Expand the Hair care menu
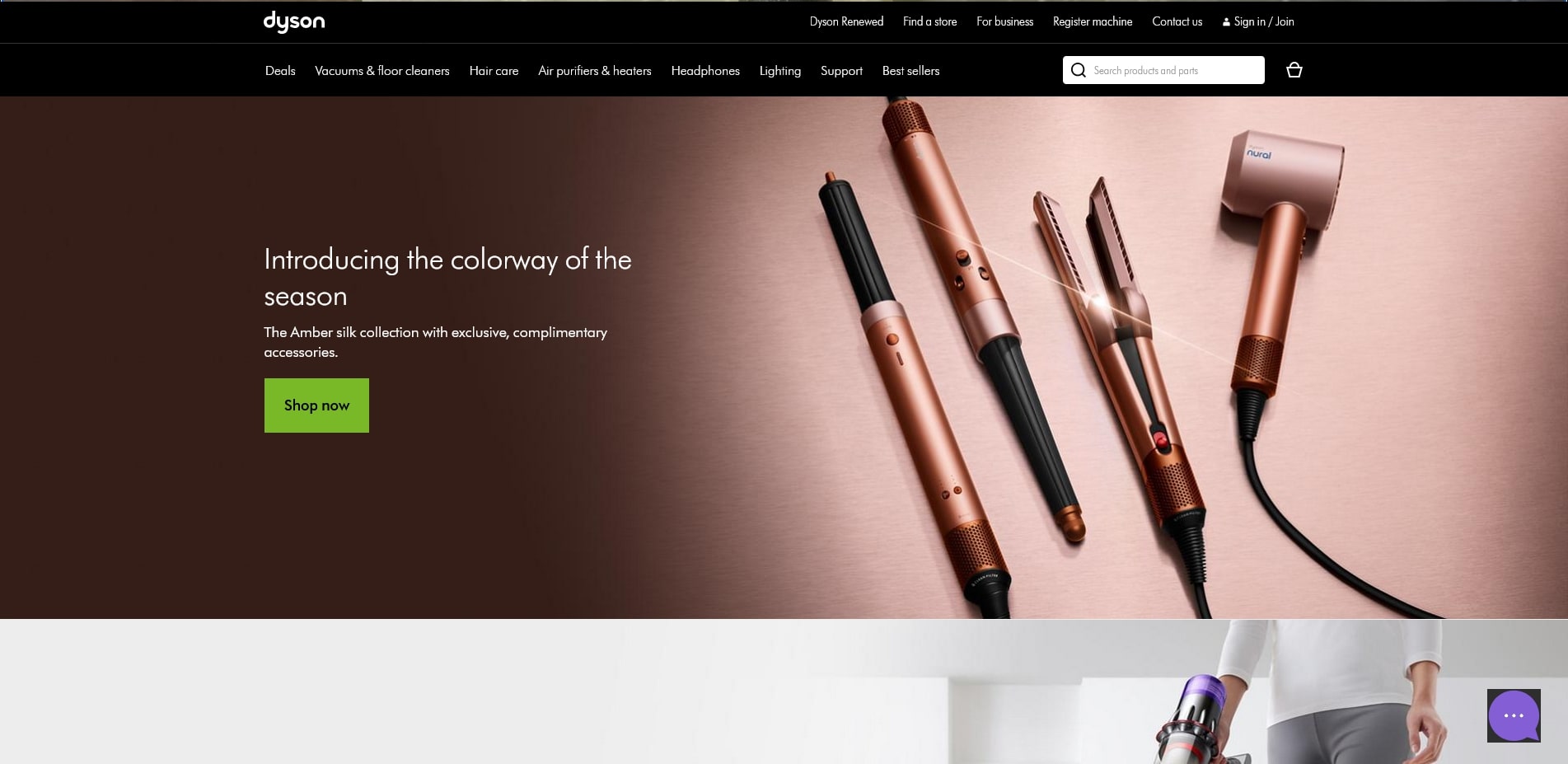1568x764 pixels. click(494, 71)
